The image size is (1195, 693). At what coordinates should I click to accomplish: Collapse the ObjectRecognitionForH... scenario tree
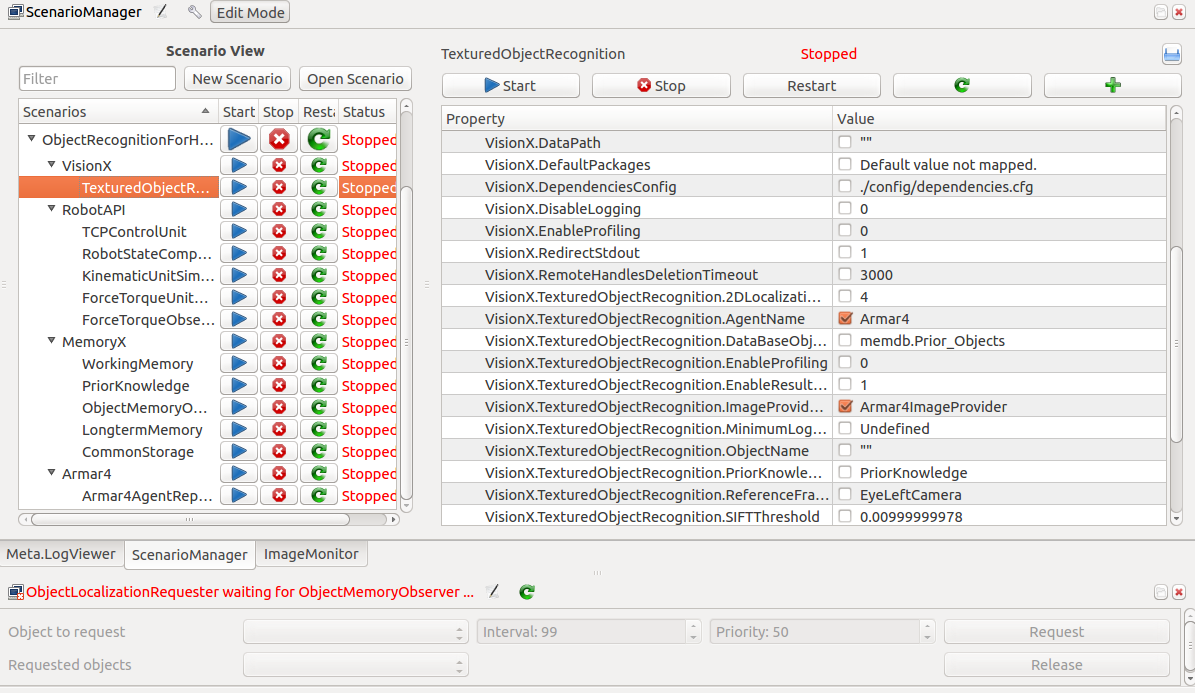31,139
